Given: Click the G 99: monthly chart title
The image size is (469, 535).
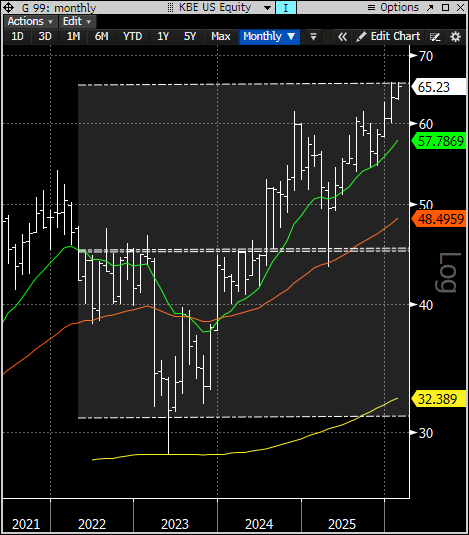Looking at the screenshot, I should point(59,8).
